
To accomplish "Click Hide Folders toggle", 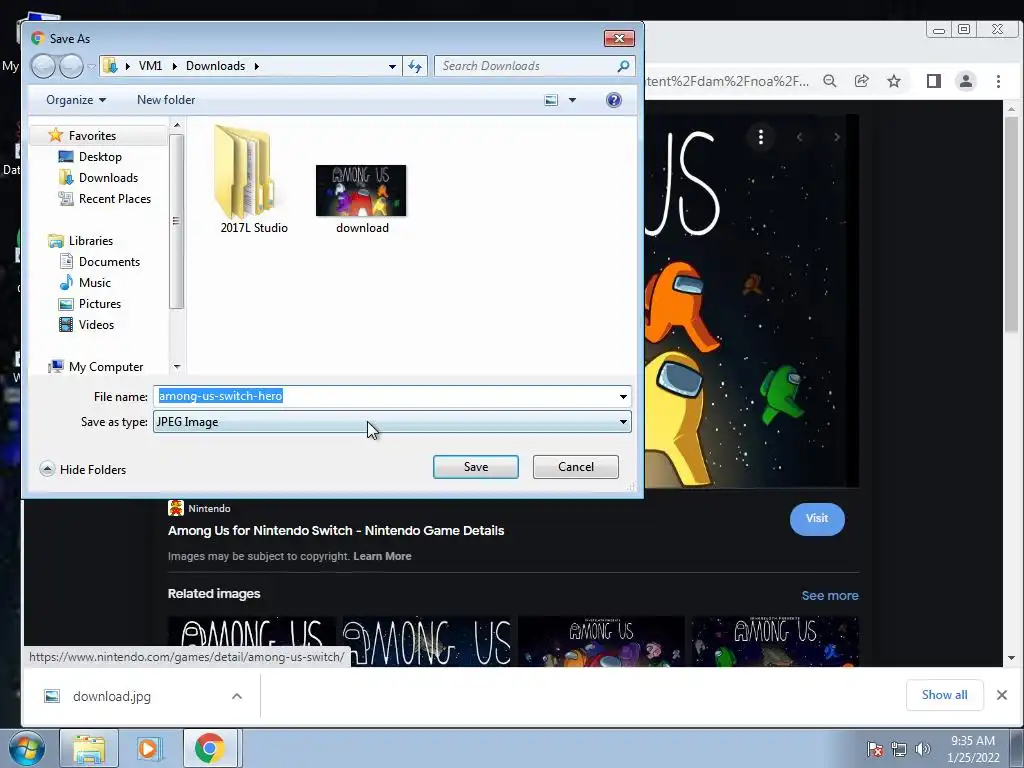I will (83, 470).
